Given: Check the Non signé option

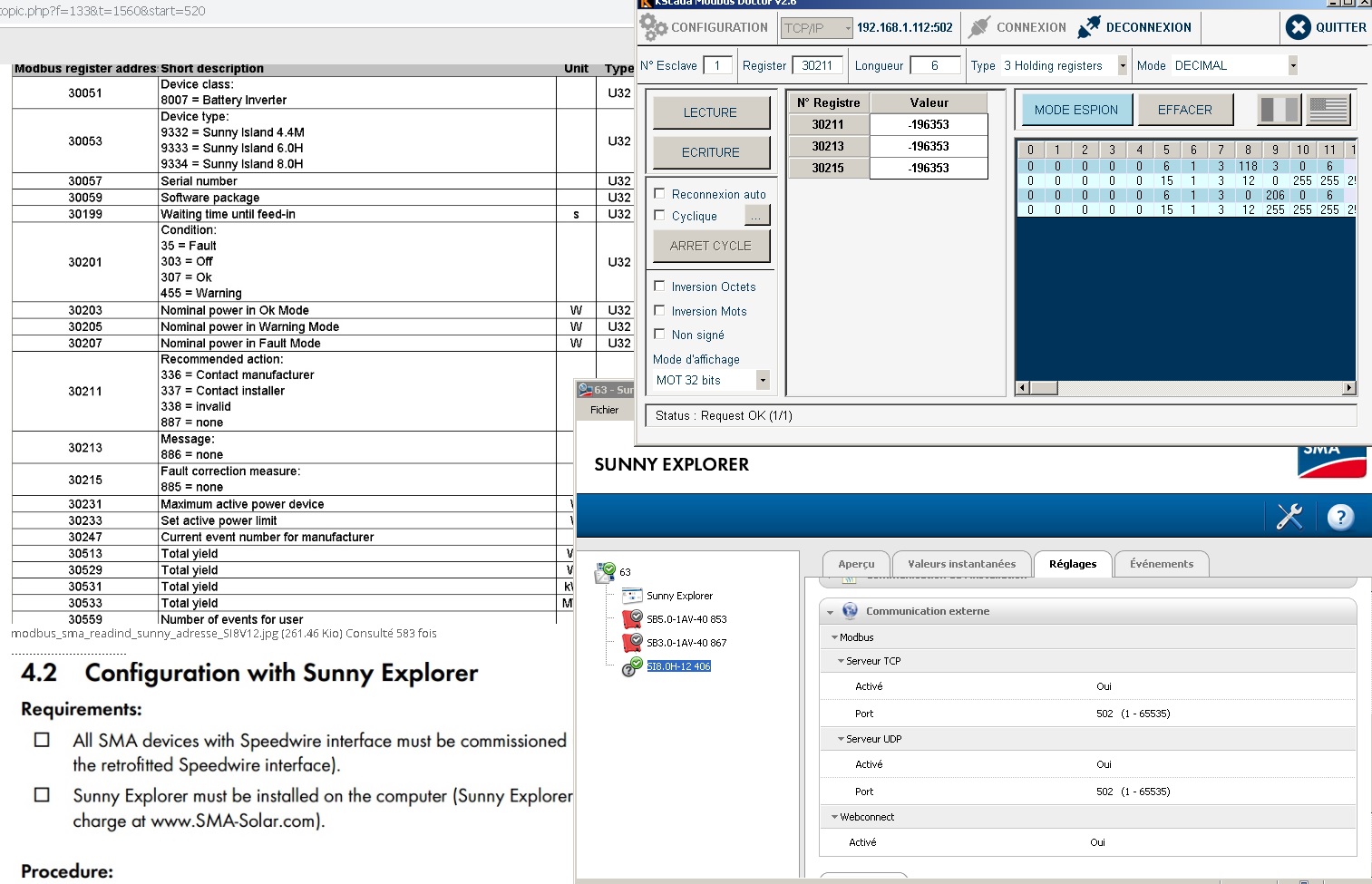Looking at the screenshot, I should point(659,334).
